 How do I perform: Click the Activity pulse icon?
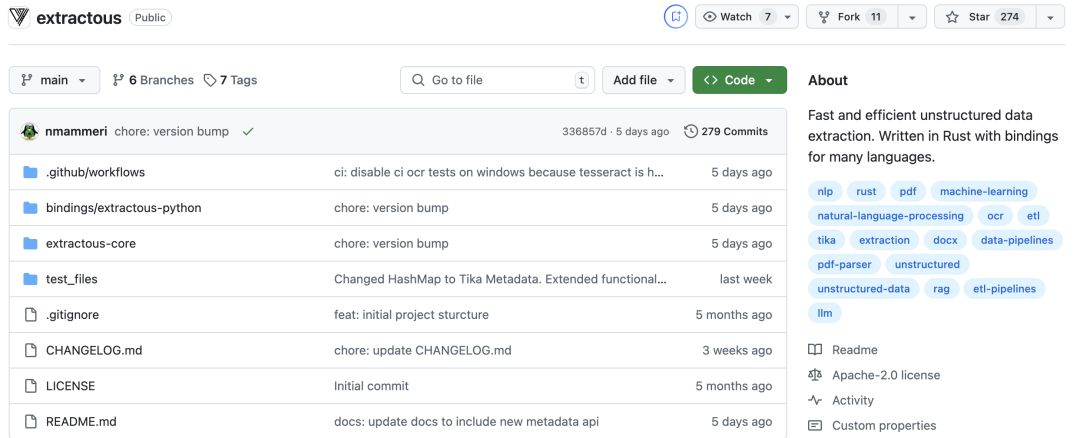(815, 400)
